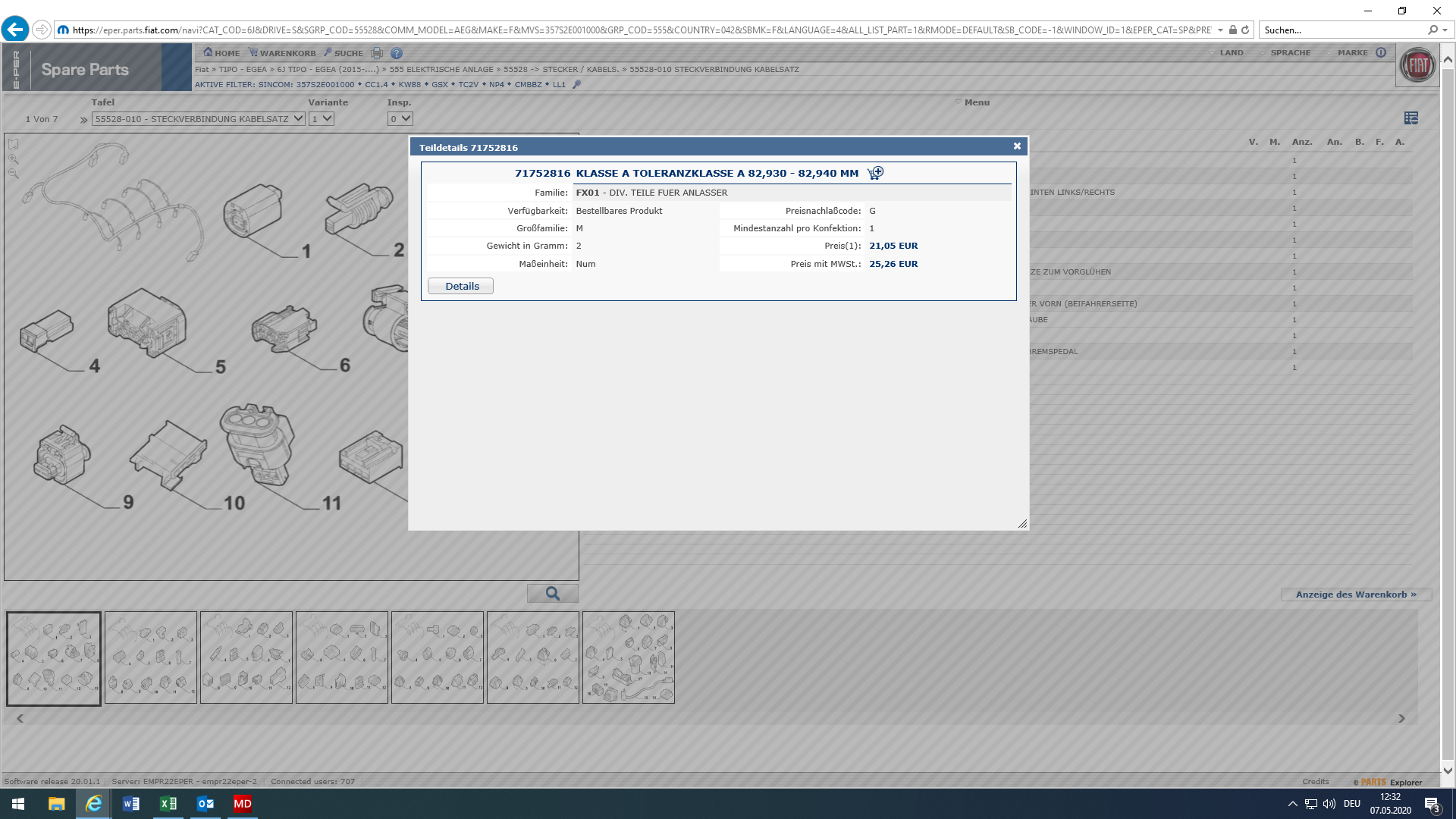Click the Details button
Viewport: 1456px width, 819px height.
(x=460, y=286)
